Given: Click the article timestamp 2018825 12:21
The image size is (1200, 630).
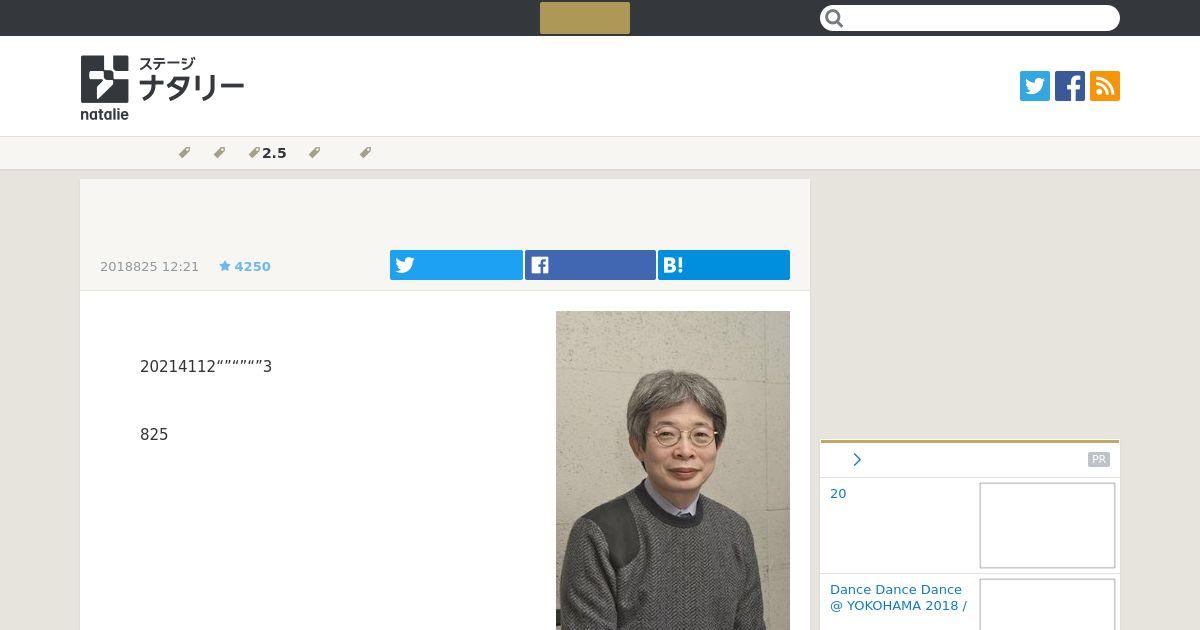Looking at the screenshot, I should [x=149, y=266].
